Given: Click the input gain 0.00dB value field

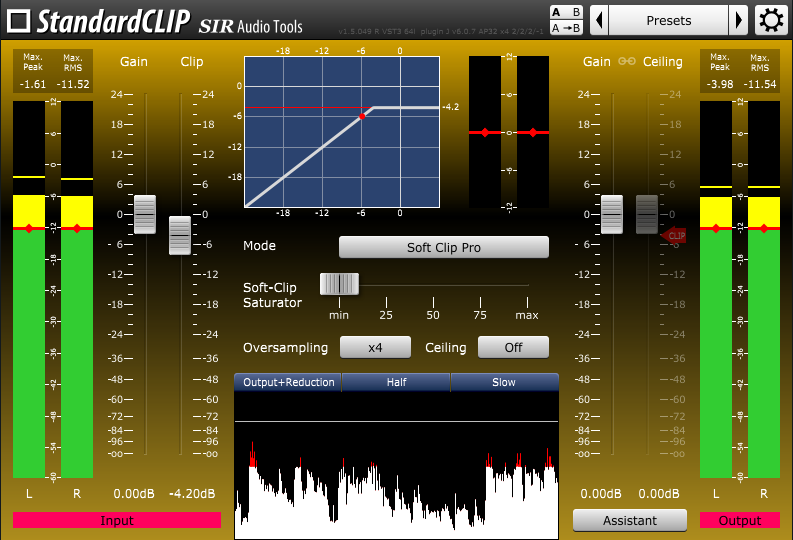Looking at the screenshot, I should (x=134, y=493).
